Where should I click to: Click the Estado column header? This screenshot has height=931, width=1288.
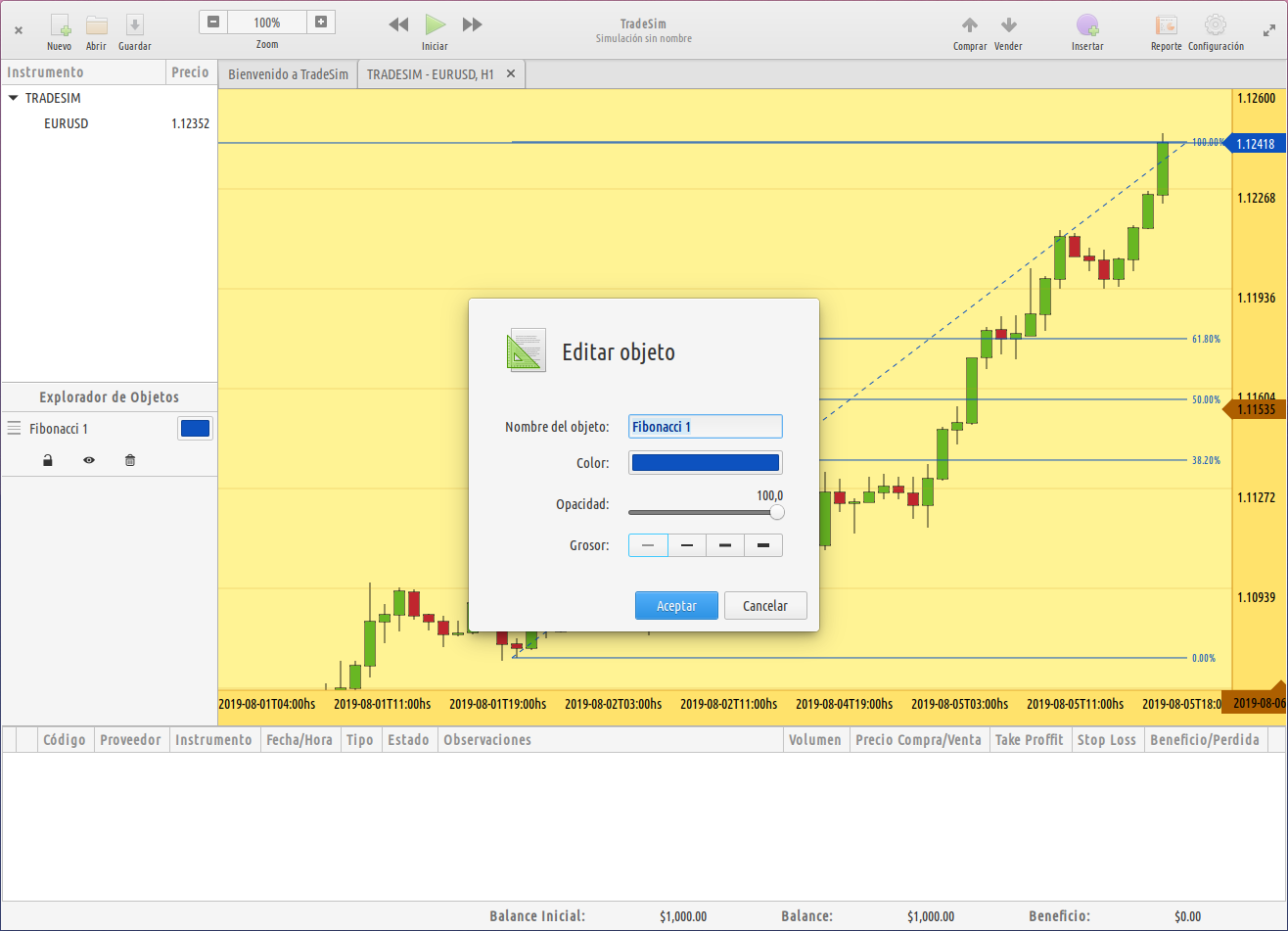[408, 740]
